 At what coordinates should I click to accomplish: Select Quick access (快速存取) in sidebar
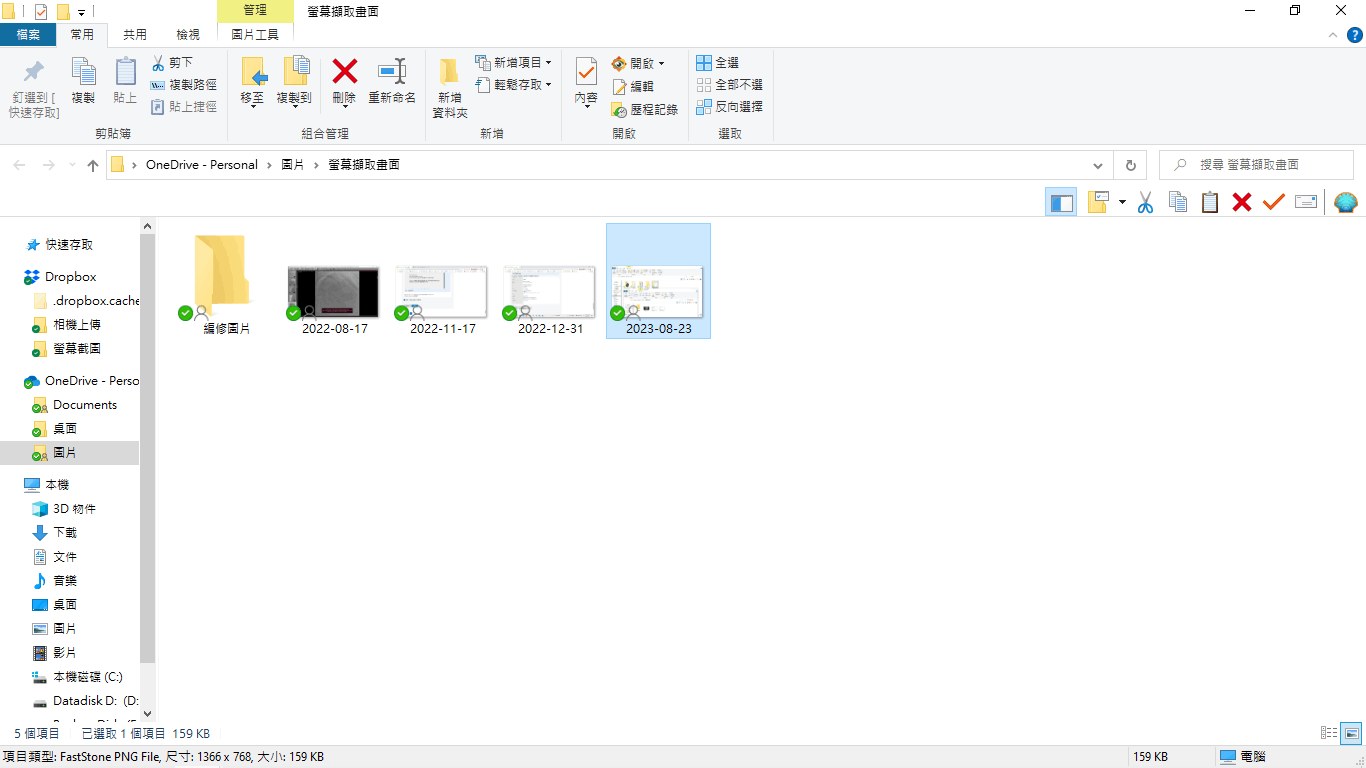[x=69, y=244]
